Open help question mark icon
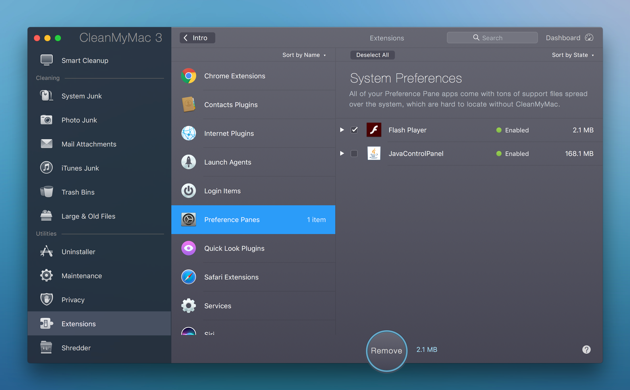This screenshot has height=390, width=630. [586, 349]
